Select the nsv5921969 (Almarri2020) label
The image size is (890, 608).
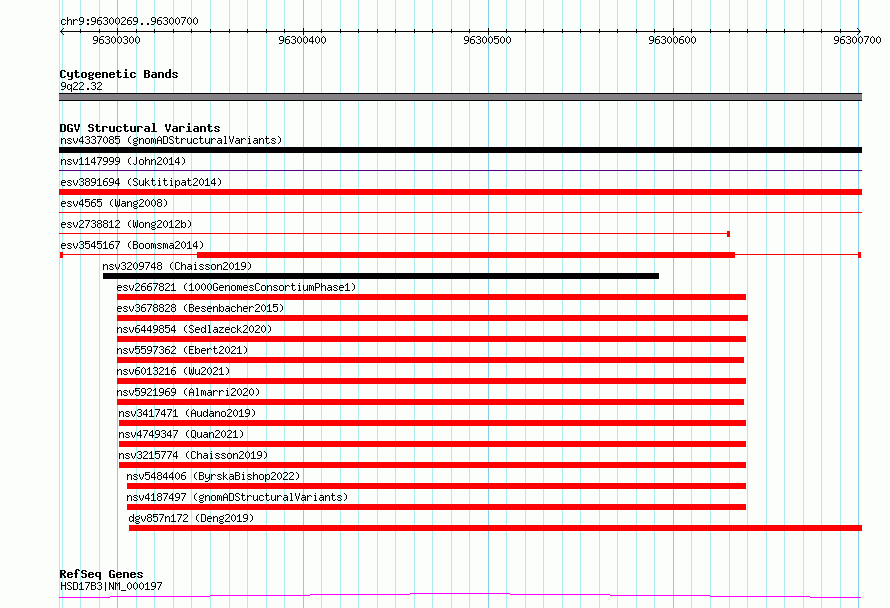click(188, 392)
